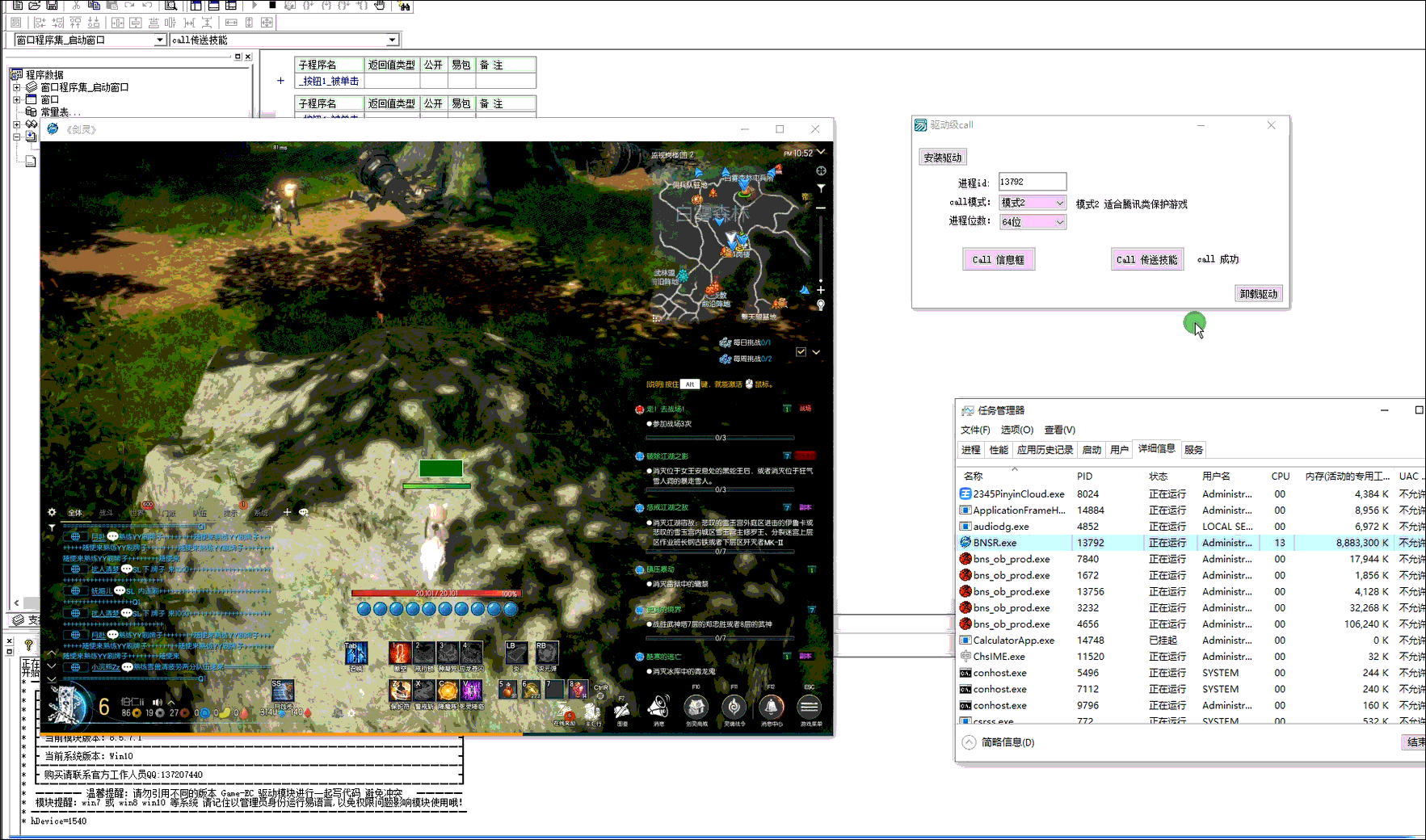
Task: Click the Run (play) icon in the IDE toolbar
Action: tap(254, 5)
